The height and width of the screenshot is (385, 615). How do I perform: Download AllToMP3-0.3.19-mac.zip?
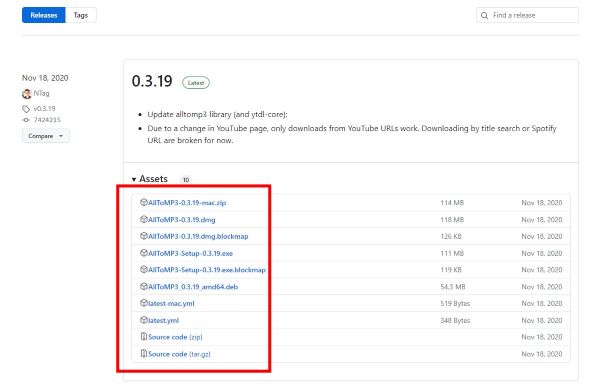click(x=187, y=203)
